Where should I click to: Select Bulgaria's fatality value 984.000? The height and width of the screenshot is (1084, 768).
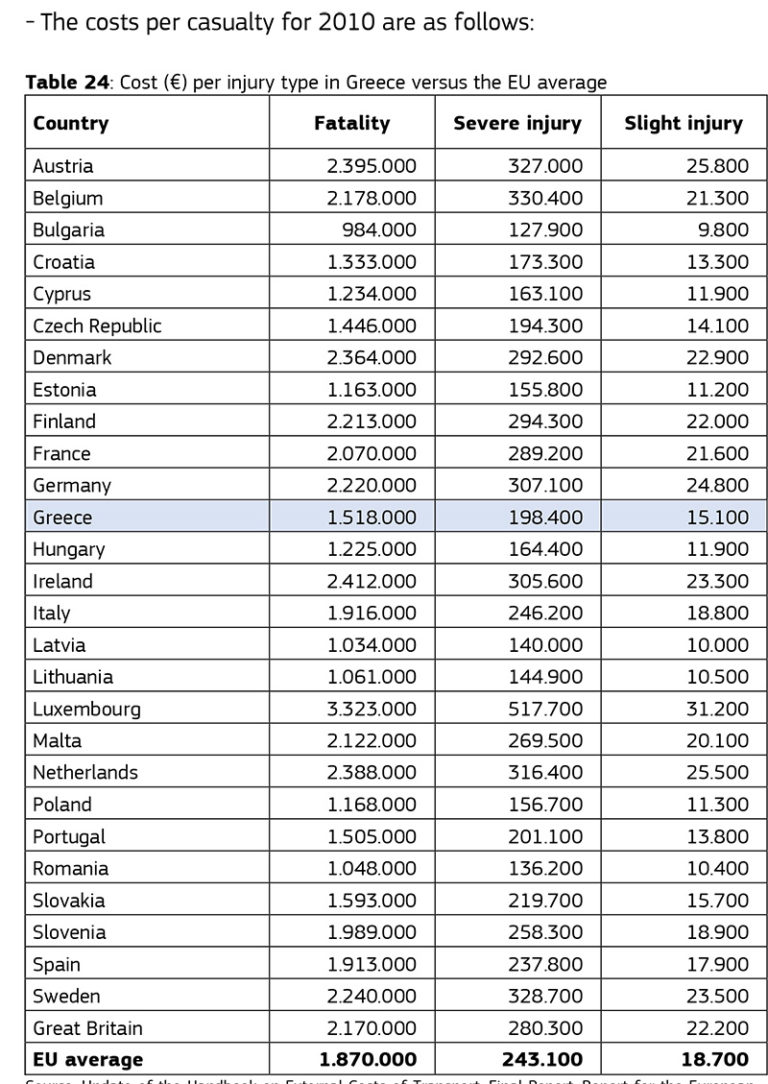(x=379, y=230)
